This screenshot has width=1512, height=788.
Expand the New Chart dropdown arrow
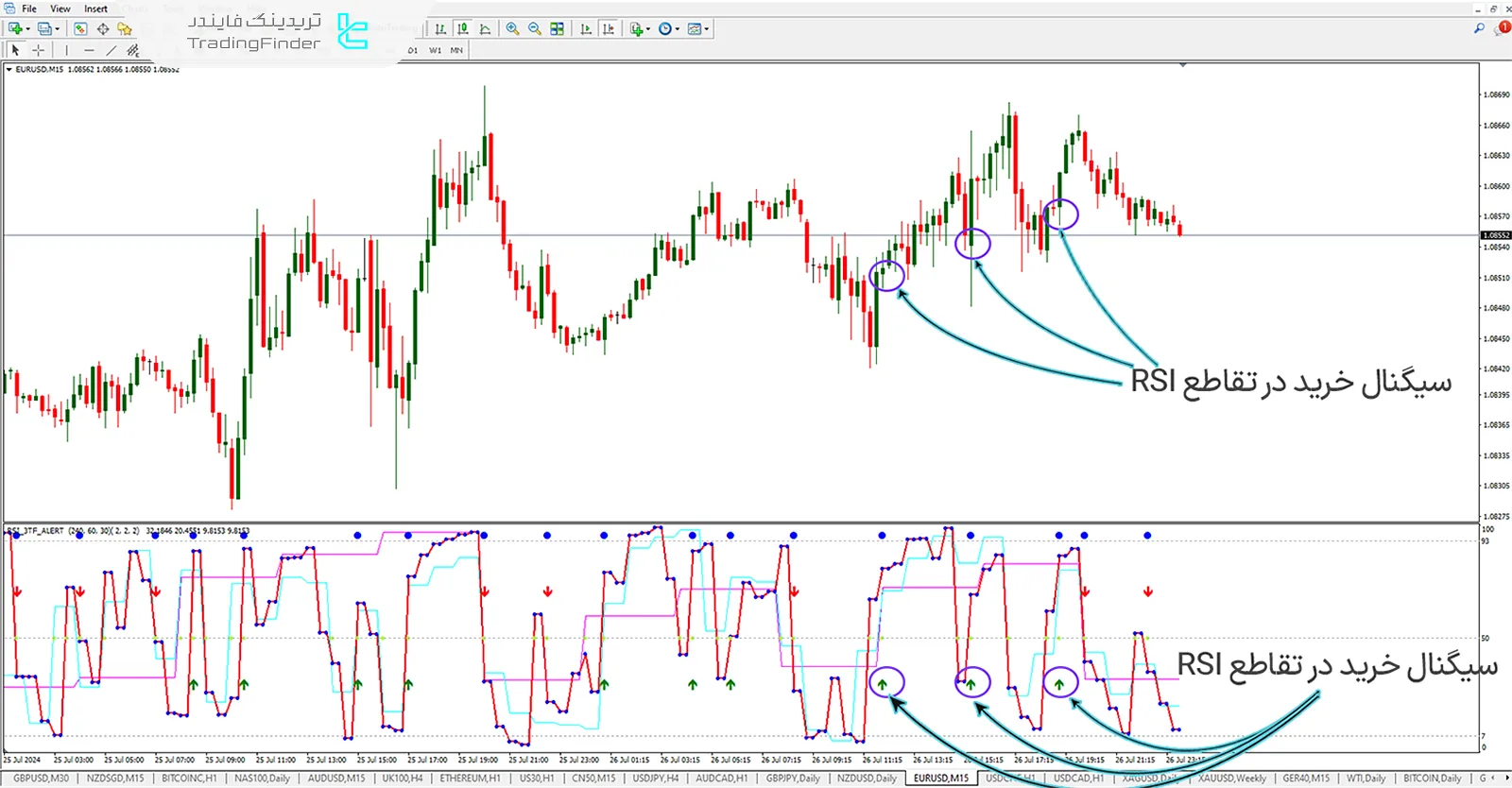coord(27,29)
